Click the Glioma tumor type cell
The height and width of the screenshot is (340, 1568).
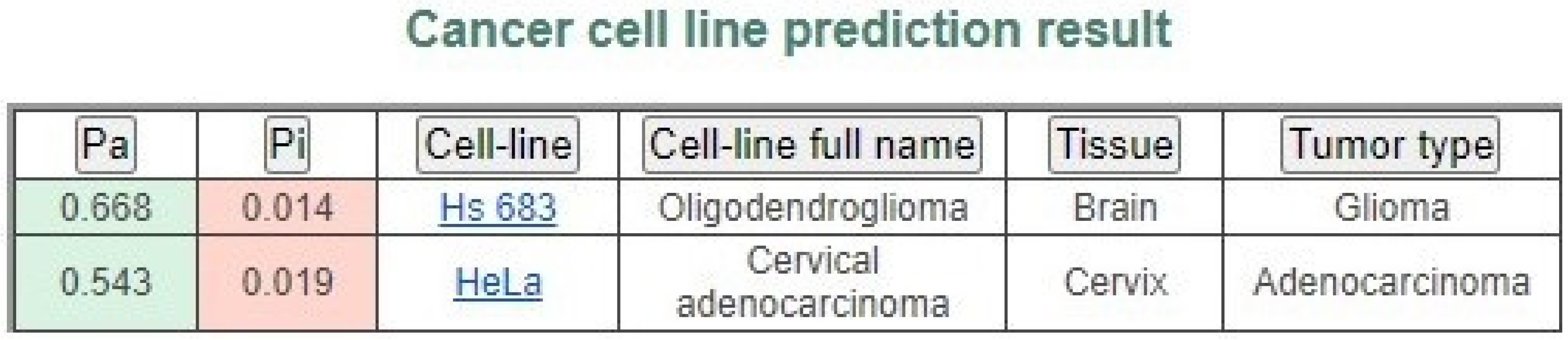(1391, 207)
